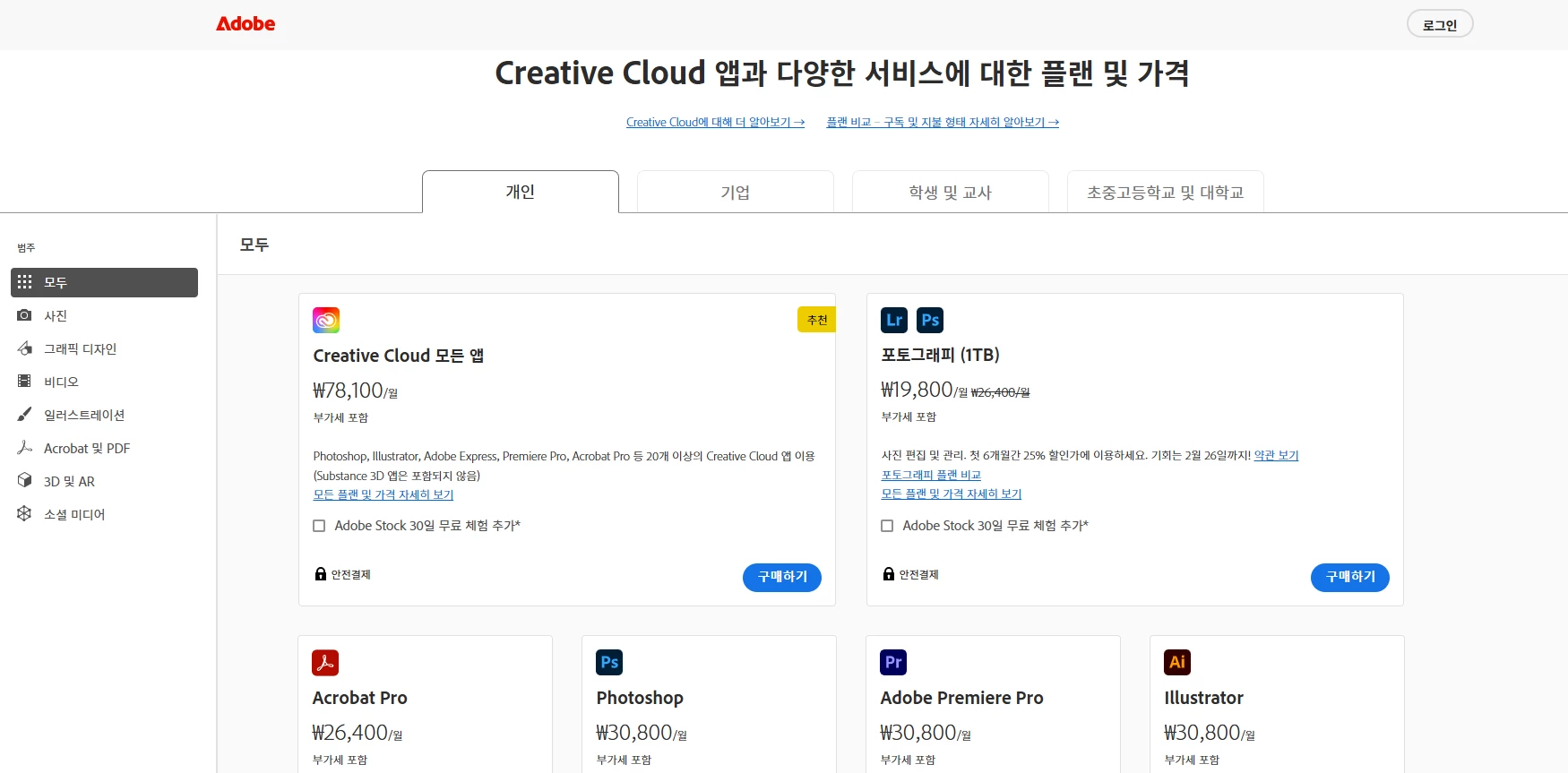
Task: Click the red Acrobat Pro app icon
Action: 325,663
